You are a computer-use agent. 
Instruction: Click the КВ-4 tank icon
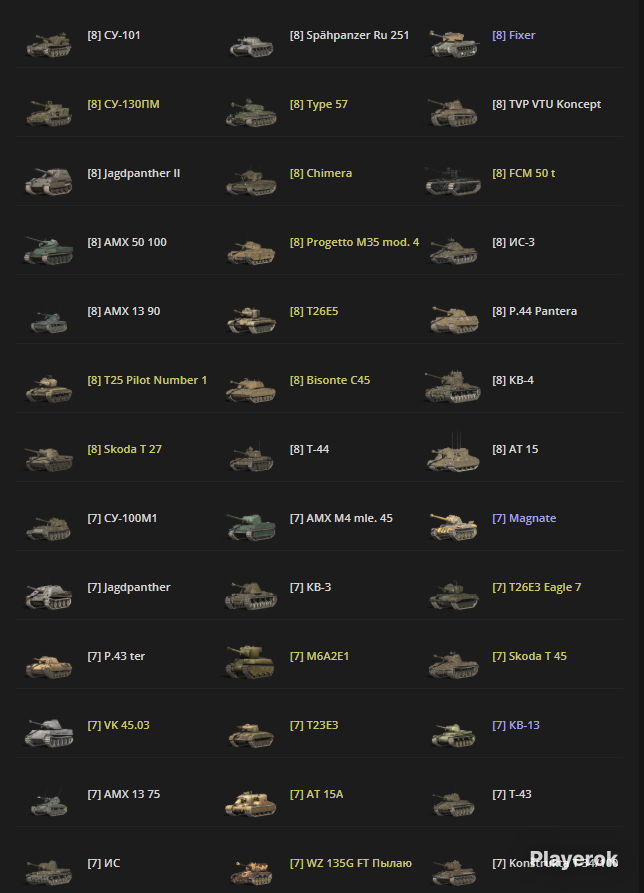tap(453, 387)
